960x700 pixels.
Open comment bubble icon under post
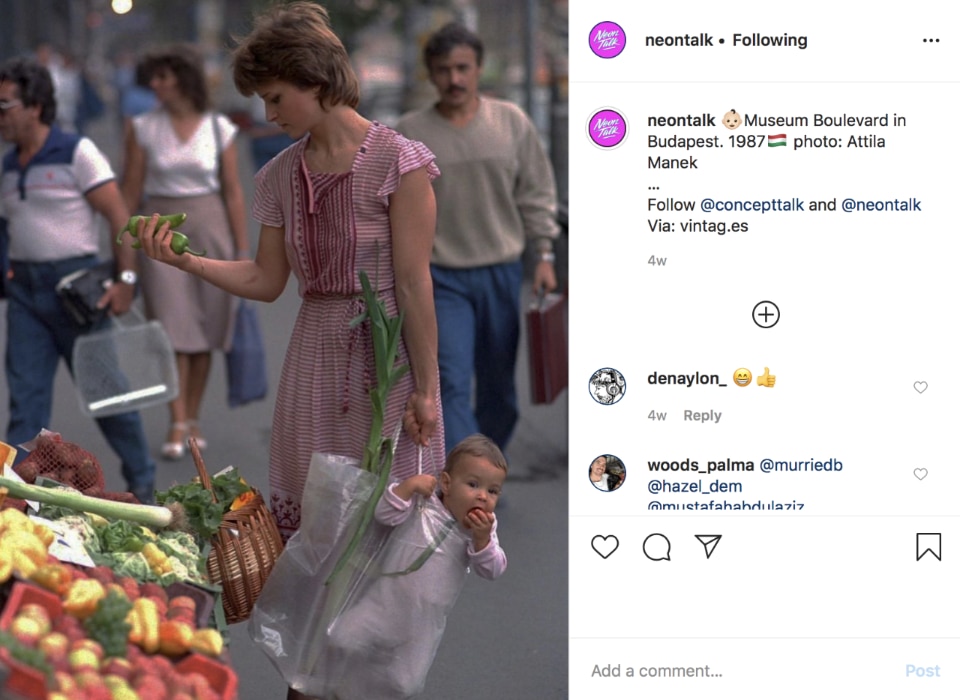pyautogui.click(x=656, y=547)
